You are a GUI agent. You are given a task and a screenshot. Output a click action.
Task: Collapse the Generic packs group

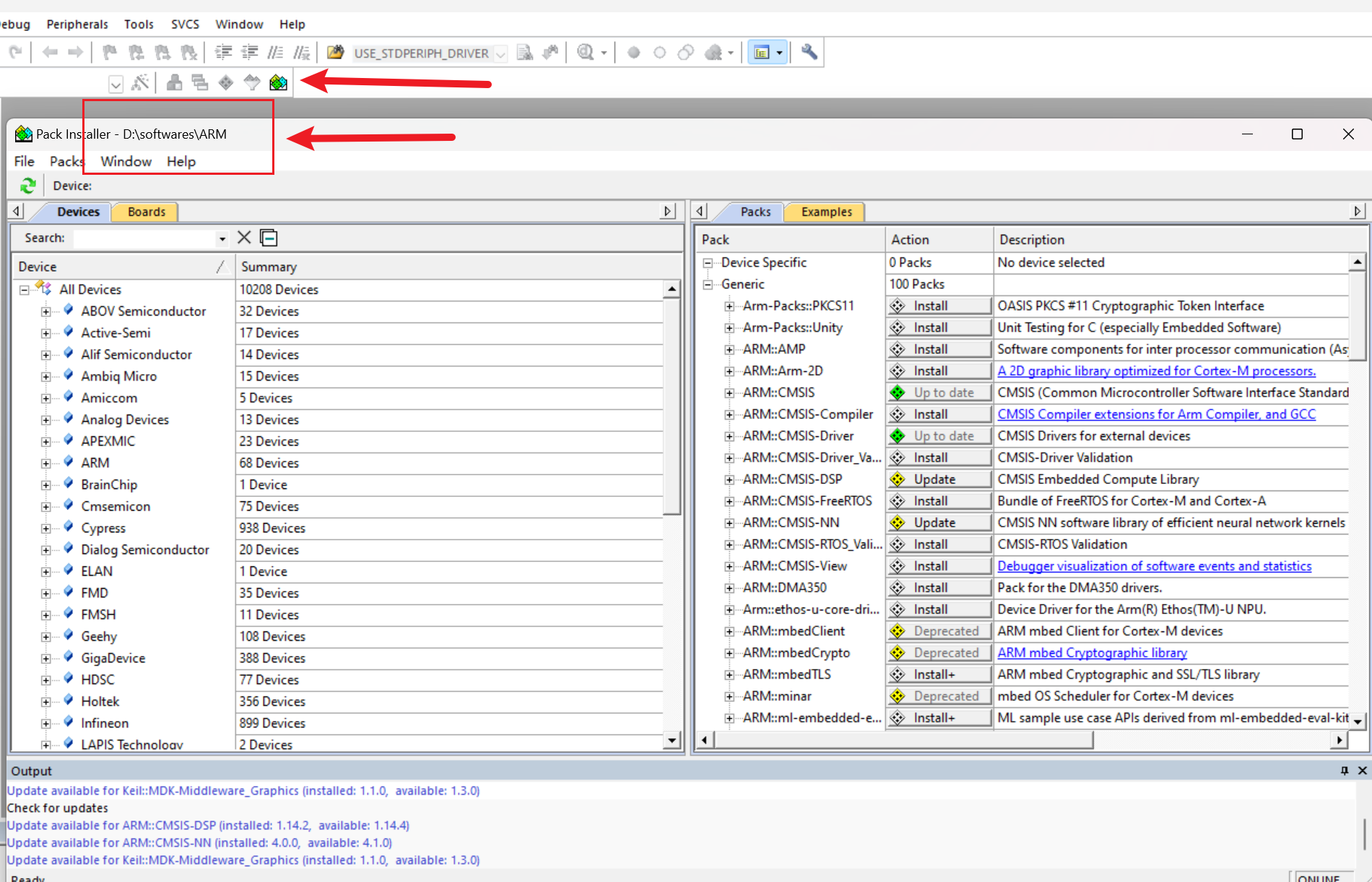tap(708, 285)
